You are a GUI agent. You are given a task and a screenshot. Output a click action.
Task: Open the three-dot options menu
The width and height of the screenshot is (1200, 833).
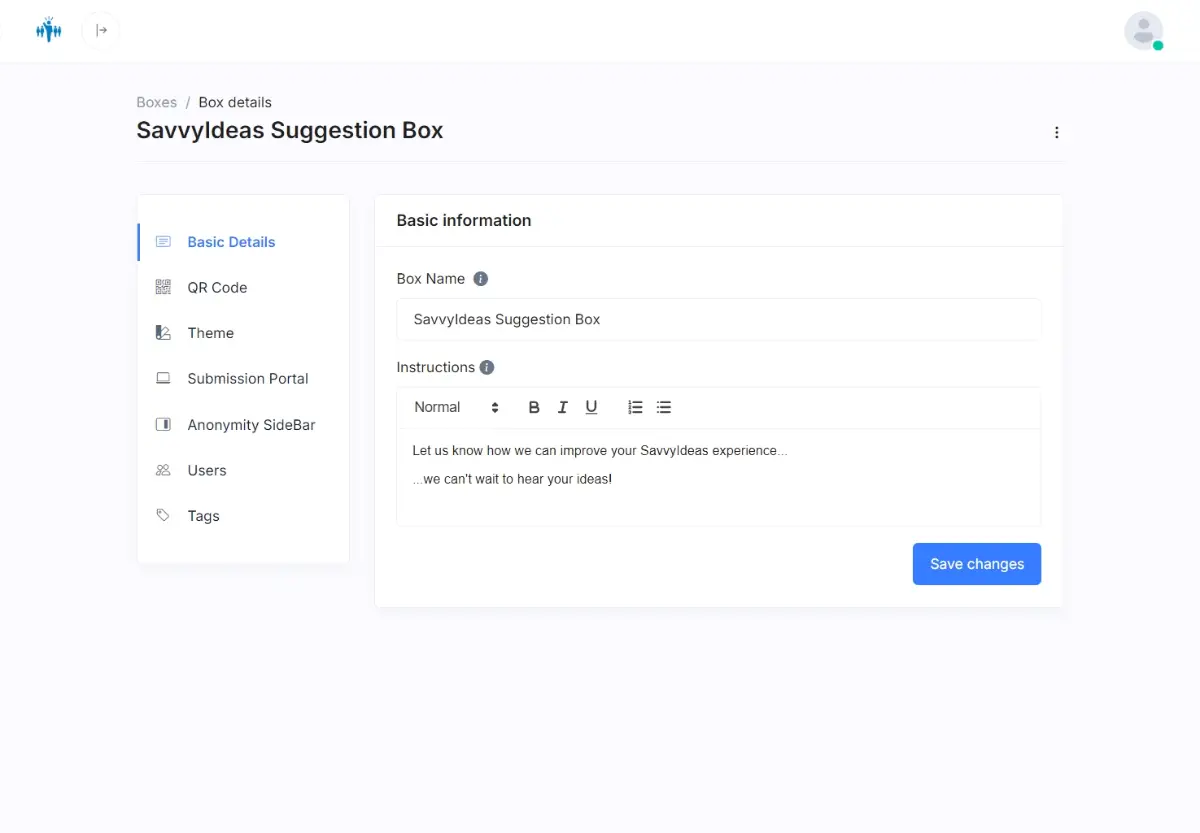pos(1057,132)
